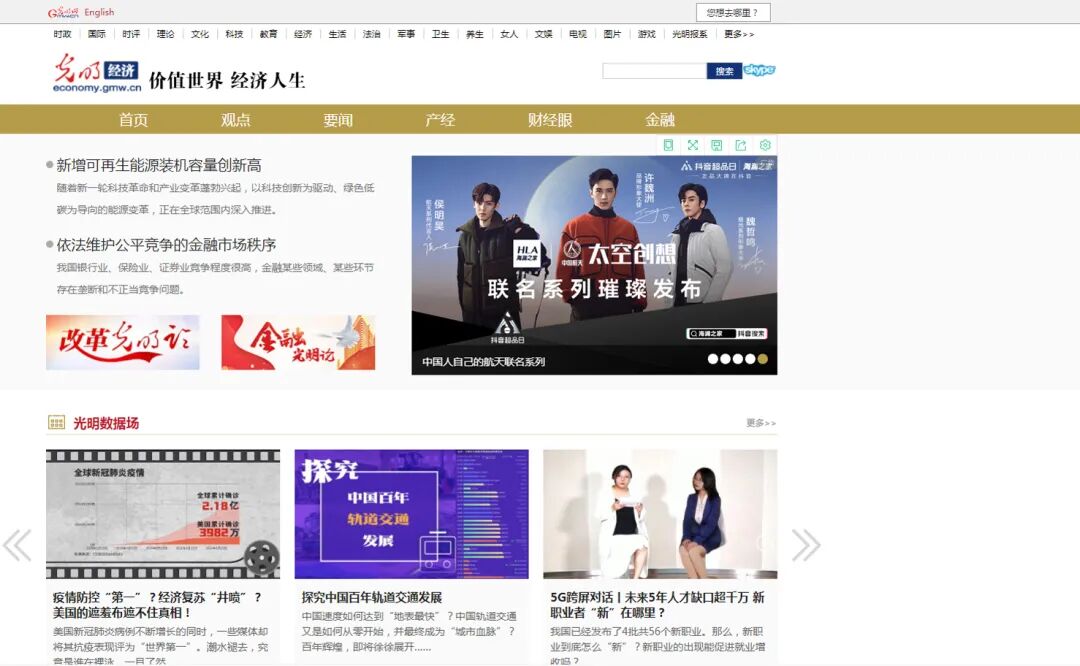Go to the 军事 channel
This screenshot has width=1080, height=666.
(406, 34)
